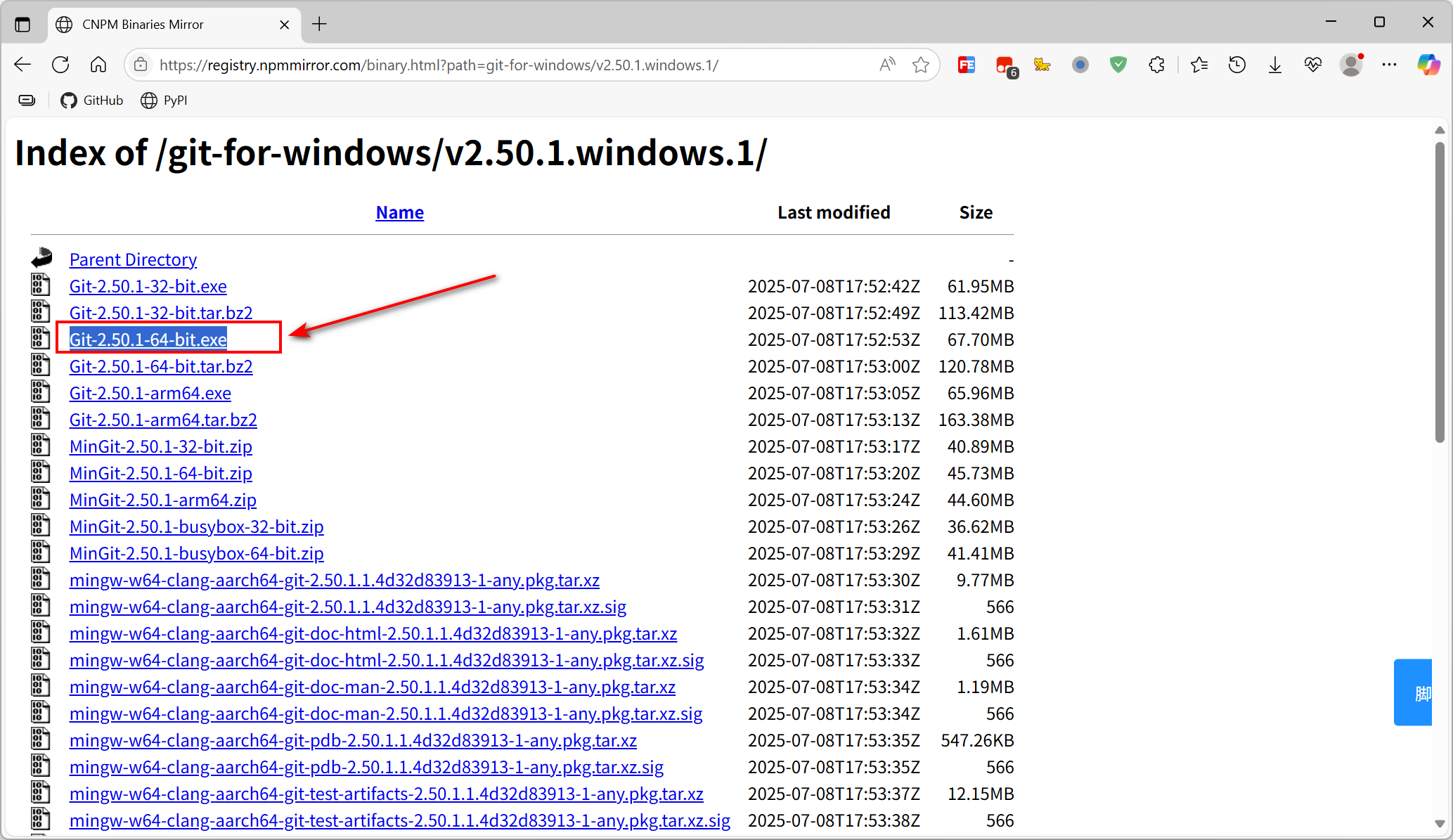Click the page scrollbar up arrow
Viewport: 1453px width, 840px height.
(x=1440, y=130)
